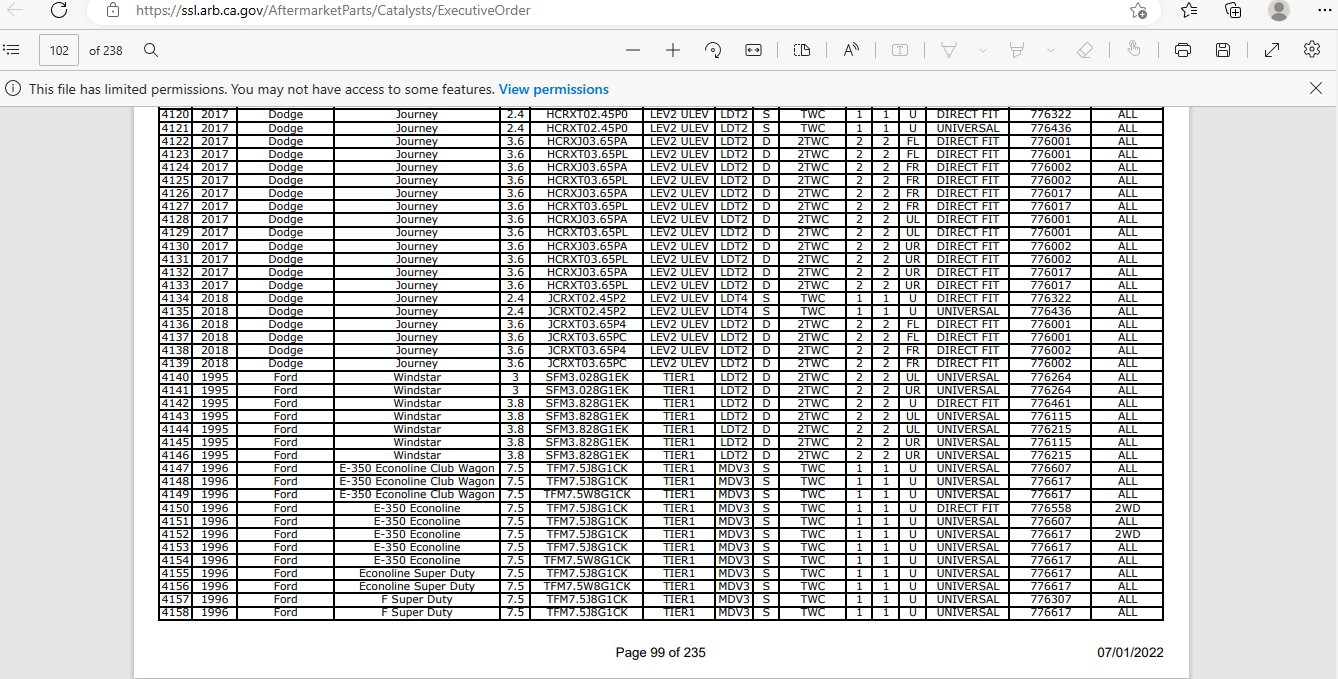Click the View permissions link
Screen dimensions: 1338x679
tap(553, 89)
